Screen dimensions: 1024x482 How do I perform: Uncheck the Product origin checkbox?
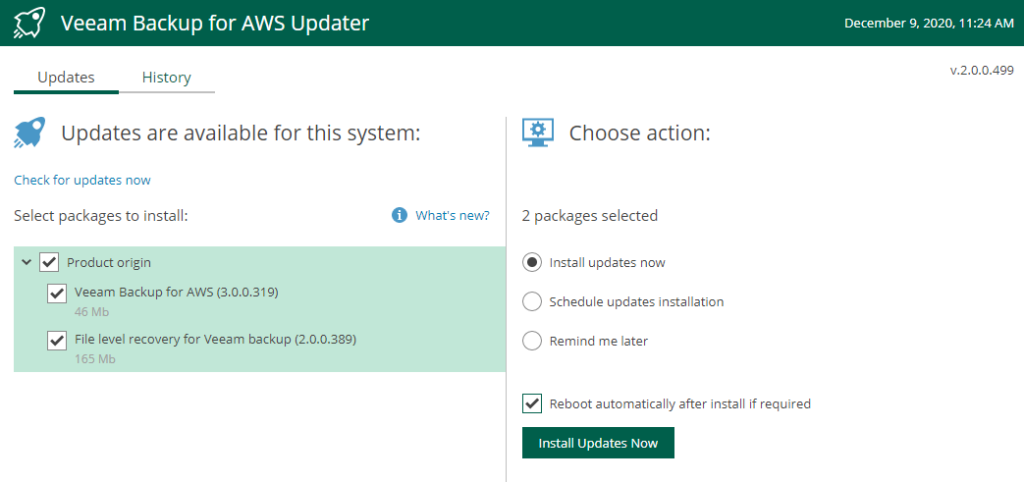point(49,263)
